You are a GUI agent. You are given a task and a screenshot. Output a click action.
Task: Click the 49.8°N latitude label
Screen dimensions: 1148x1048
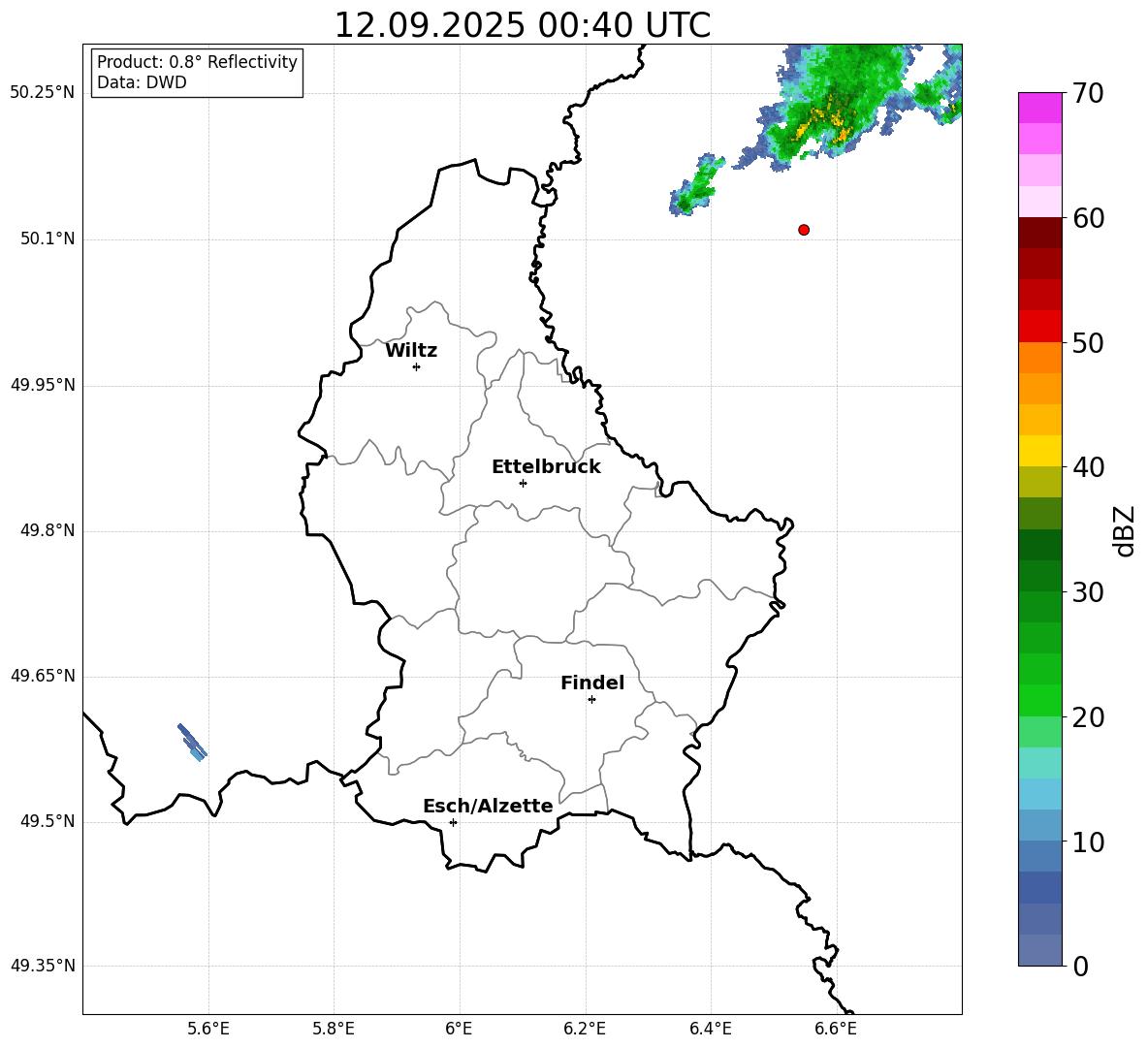pyautogui.click(x=48, y=530)
